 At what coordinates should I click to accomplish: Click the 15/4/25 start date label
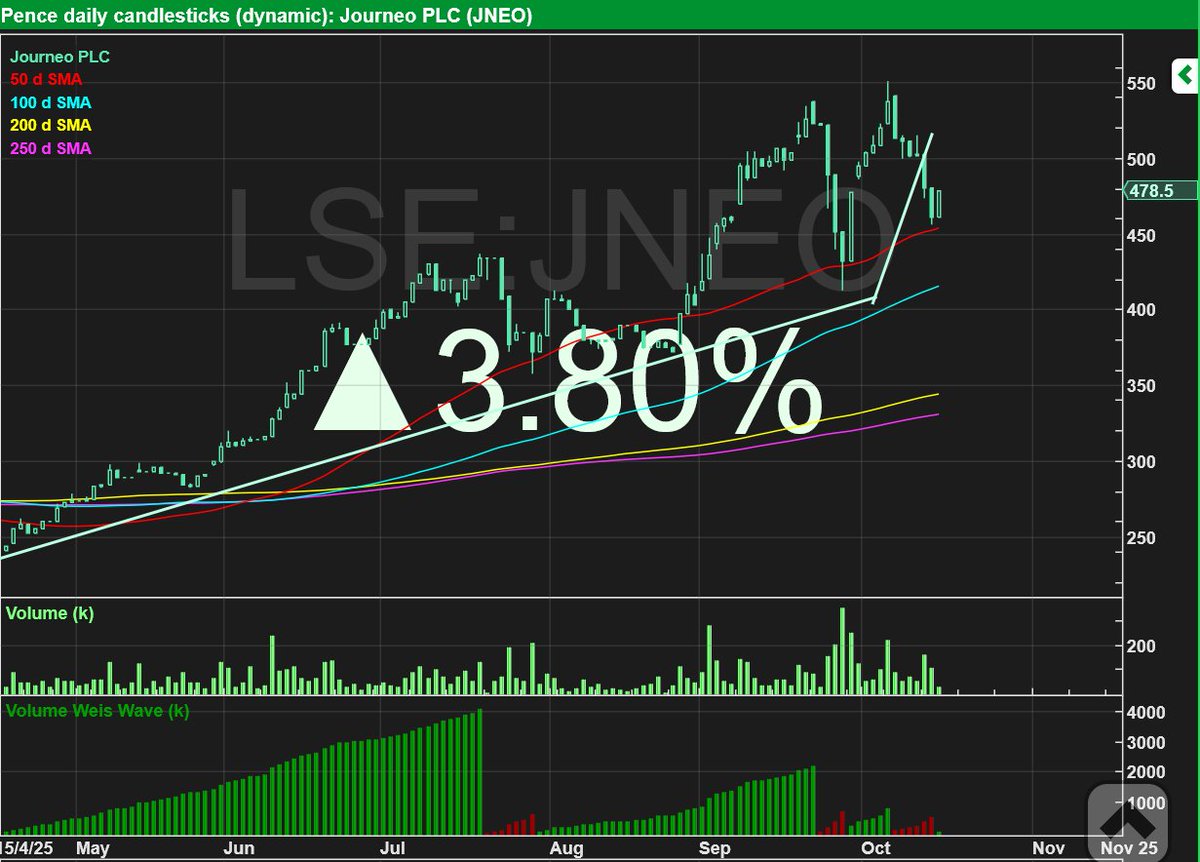[27, 848]
